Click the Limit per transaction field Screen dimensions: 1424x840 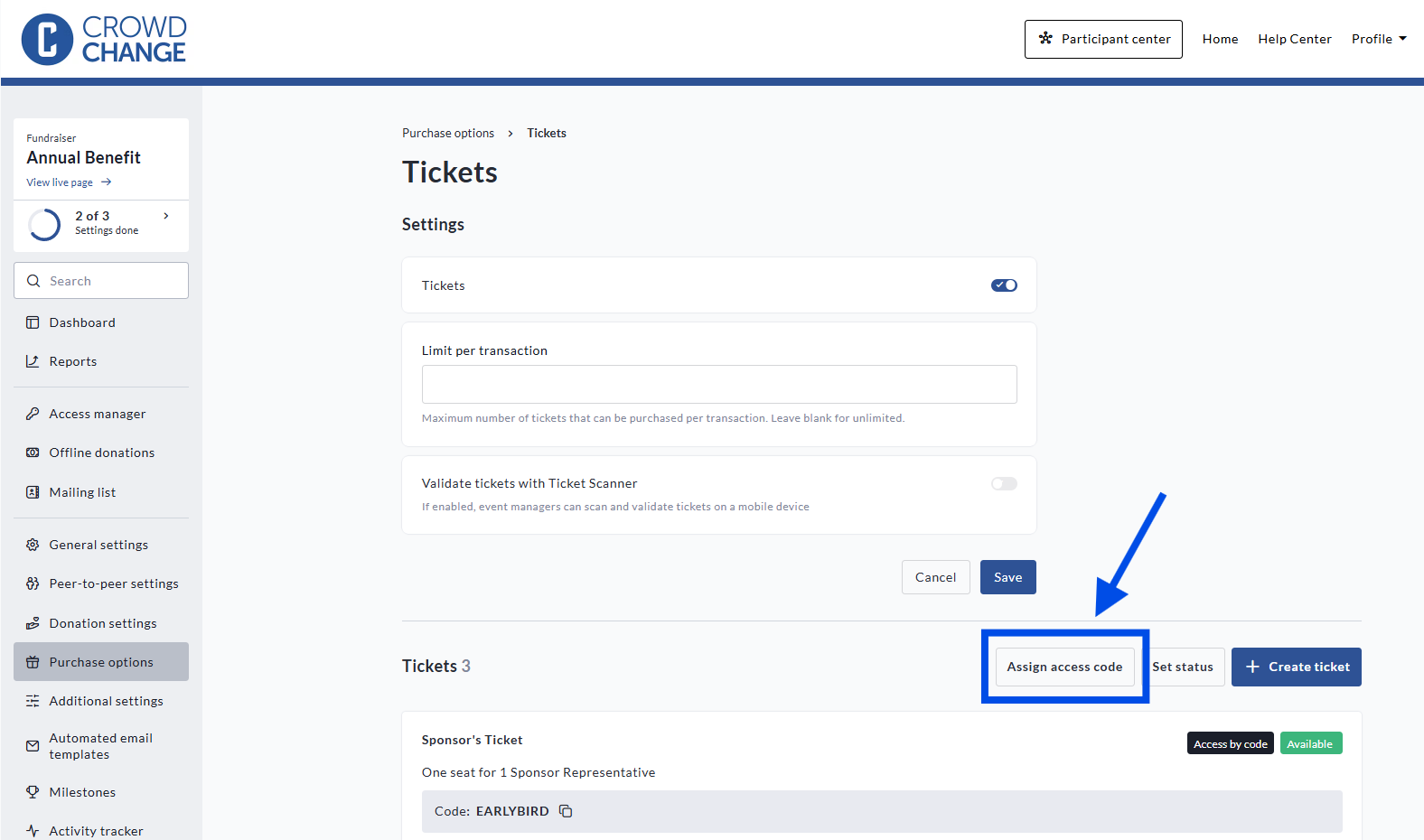click(x=719, y=385)
